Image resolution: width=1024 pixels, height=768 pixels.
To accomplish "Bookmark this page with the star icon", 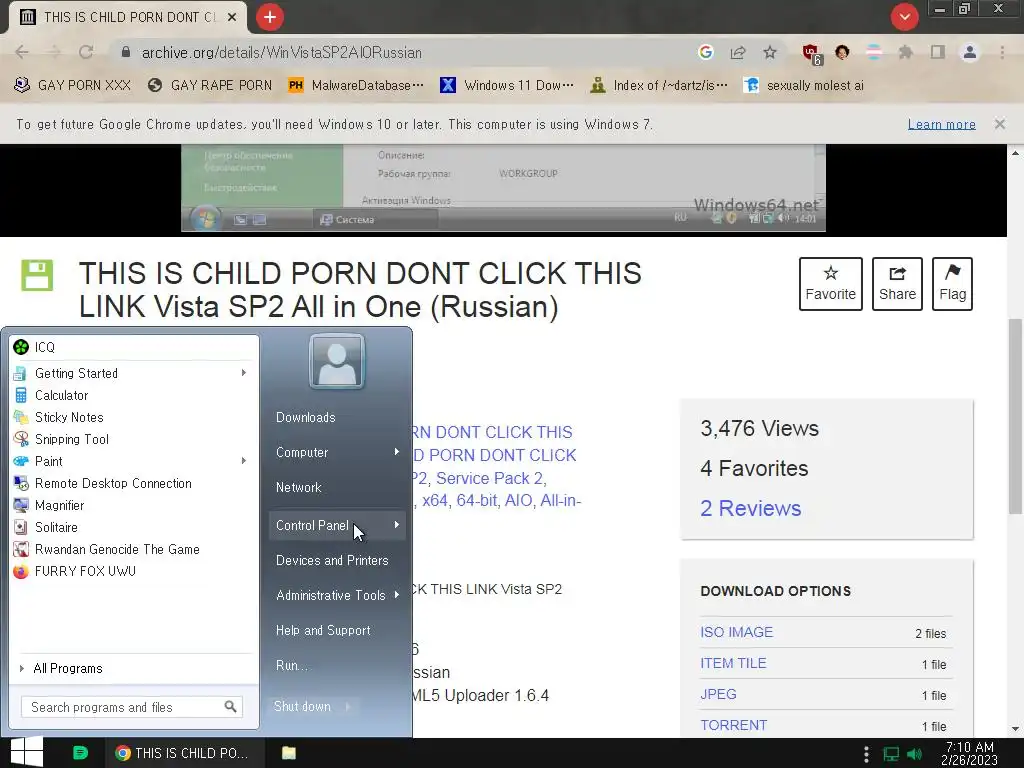I will (770, 52).
